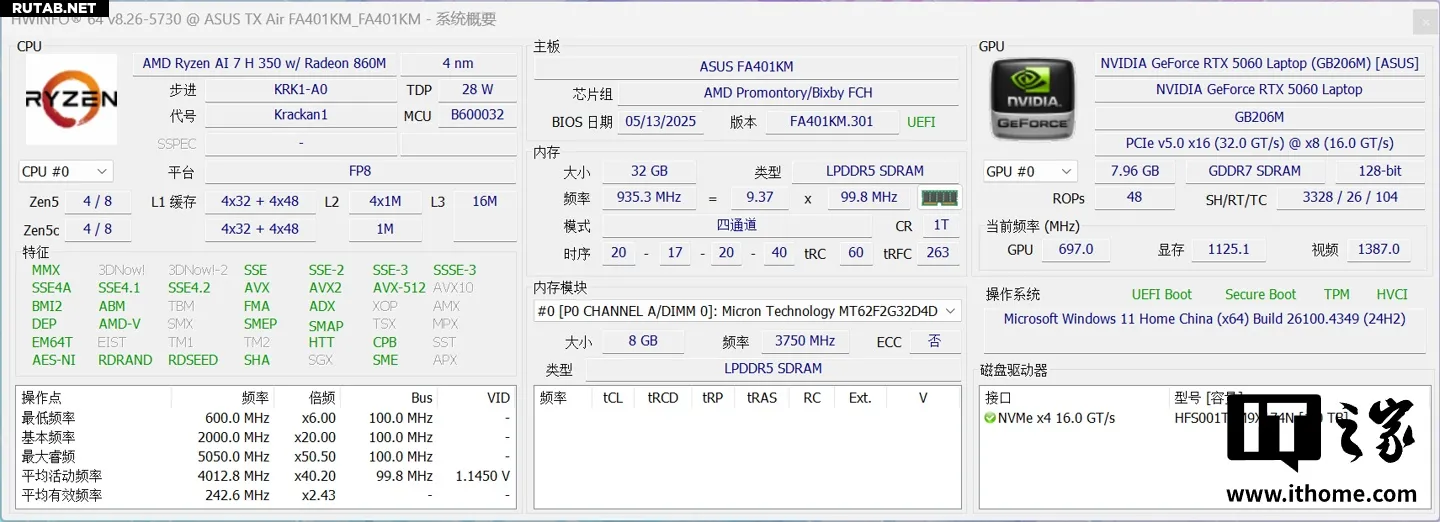Click the AVX-512 feature flag

point(399,288)
